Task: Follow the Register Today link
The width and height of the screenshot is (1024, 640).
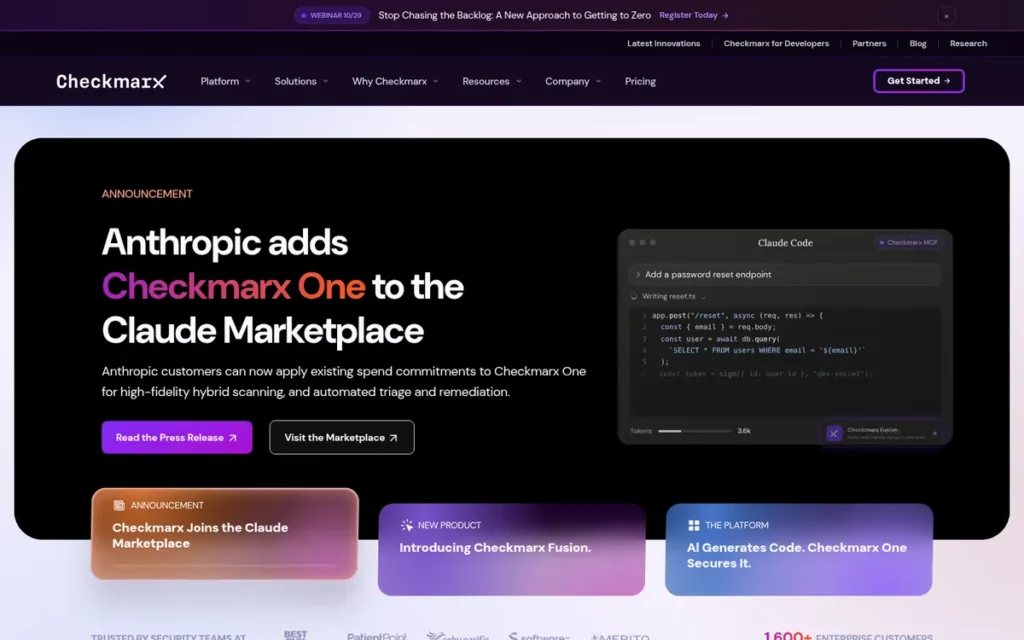Action: (x=694, y=15)
